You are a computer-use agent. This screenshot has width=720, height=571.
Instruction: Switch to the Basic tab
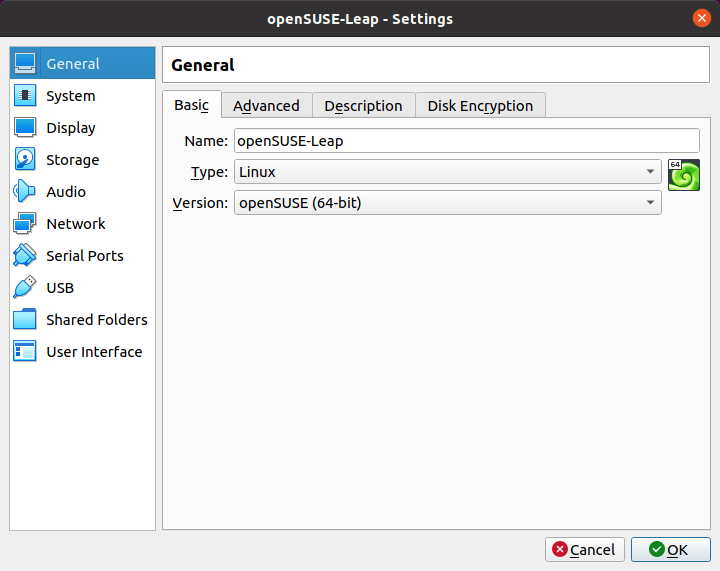pyautogui.click(x=191, y=105)
